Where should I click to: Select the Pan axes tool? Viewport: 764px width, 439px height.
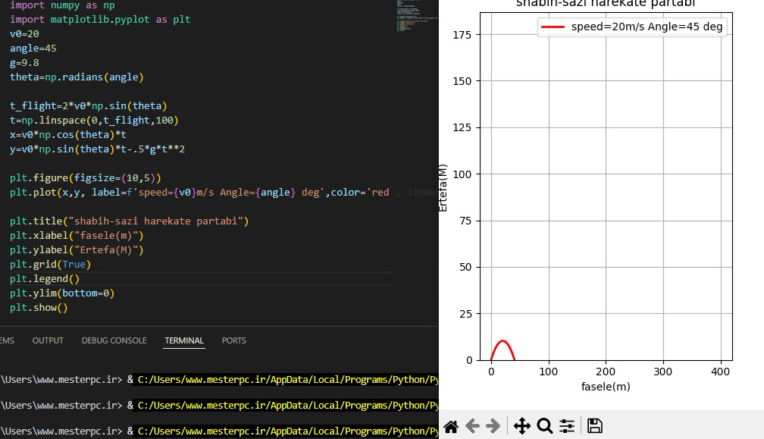[x=522, y=426]
